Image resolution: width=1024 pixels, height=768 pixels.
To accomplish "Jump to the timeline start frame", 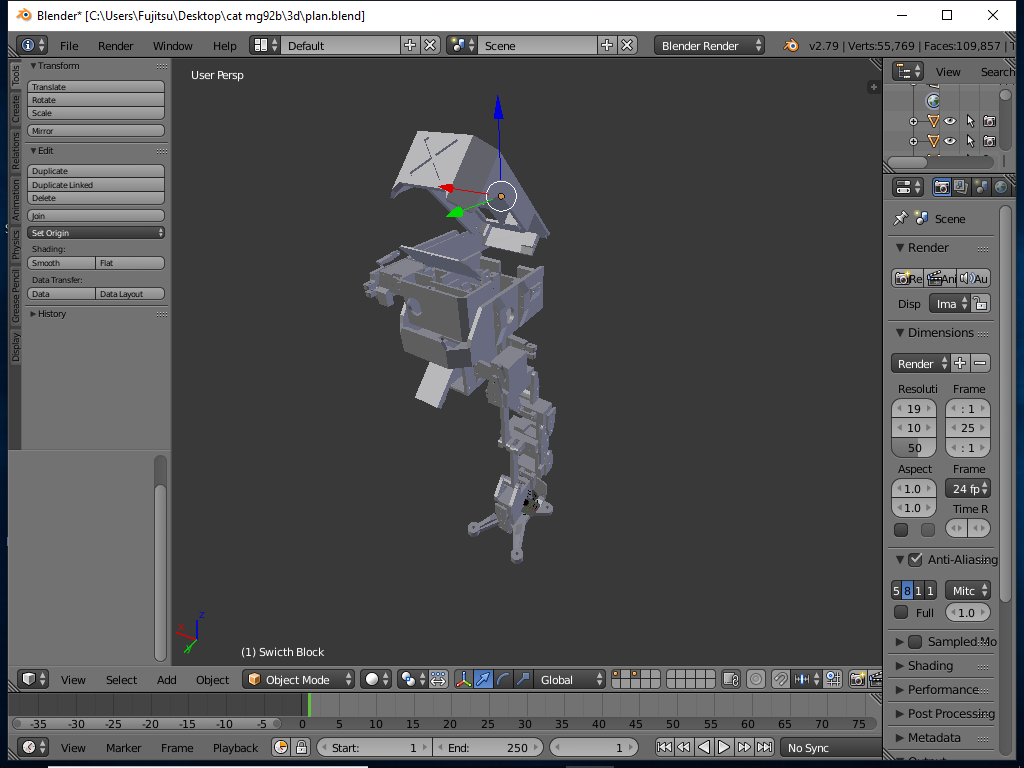I will click(x=664, y=747).
